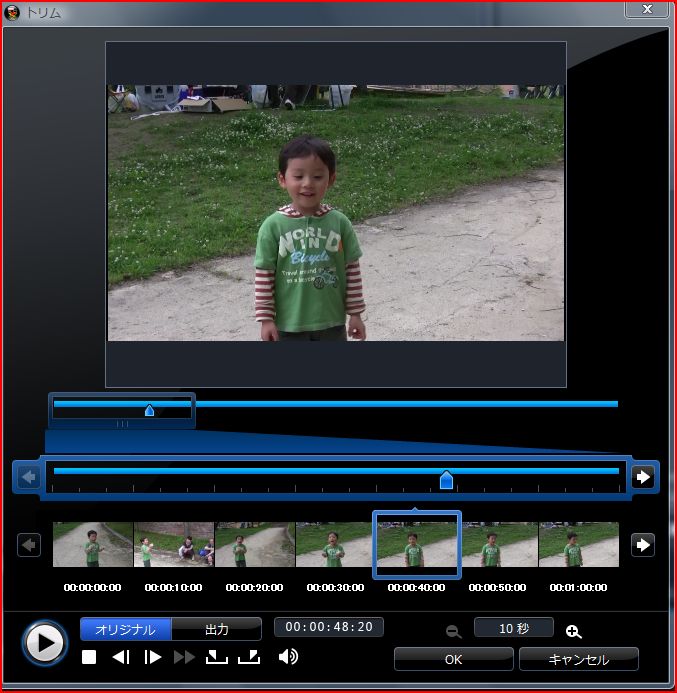Step forward one frame
677x693 pixels.
(x=153, y=657)
